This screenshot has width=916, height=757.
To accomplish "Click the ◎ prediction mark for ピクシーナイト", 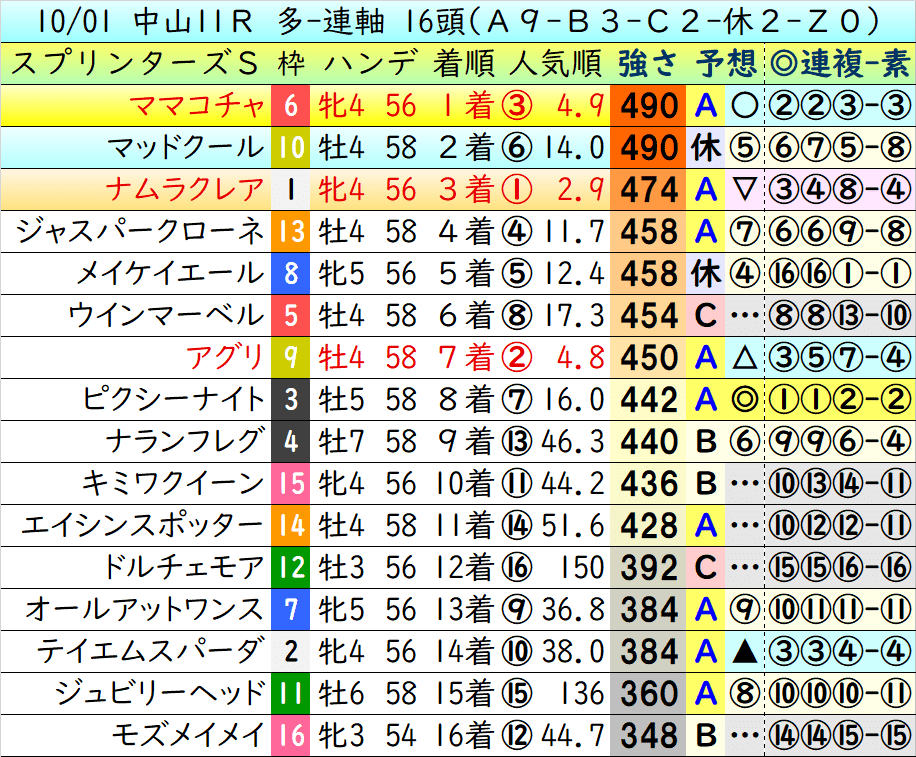I will point(744,400).
